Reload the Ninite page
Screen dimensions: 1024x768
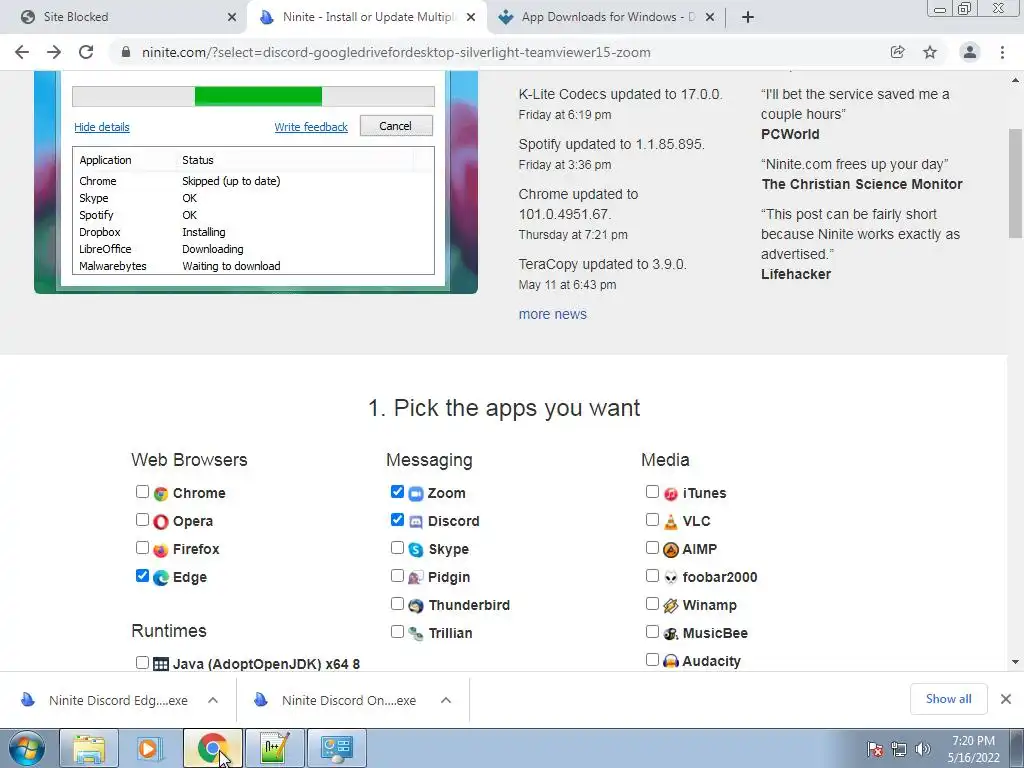coord(86,52)
